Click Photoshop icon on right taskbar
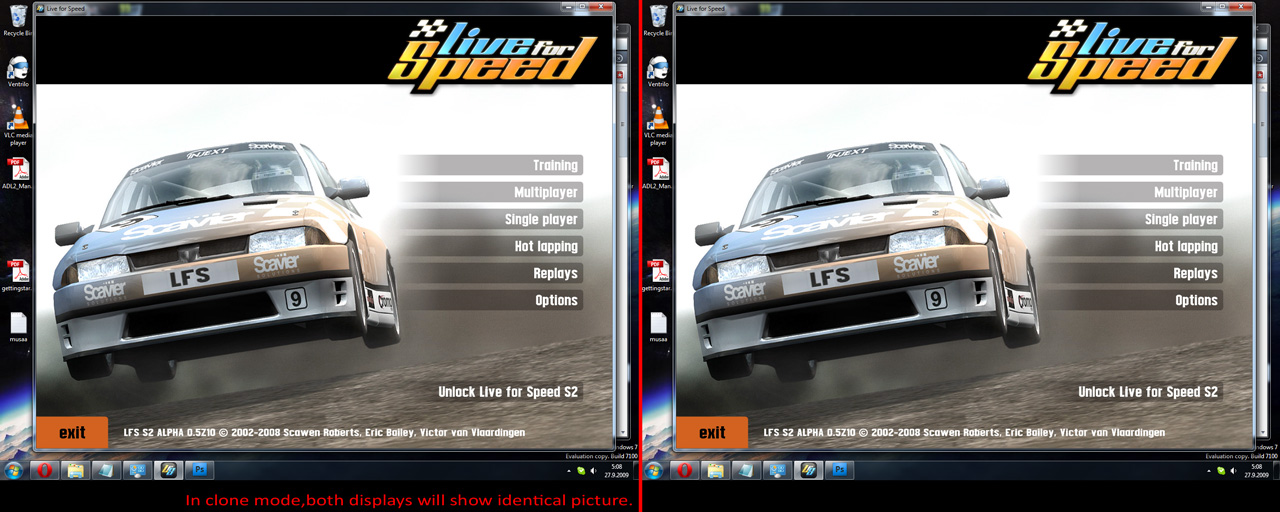 point(839,469)
